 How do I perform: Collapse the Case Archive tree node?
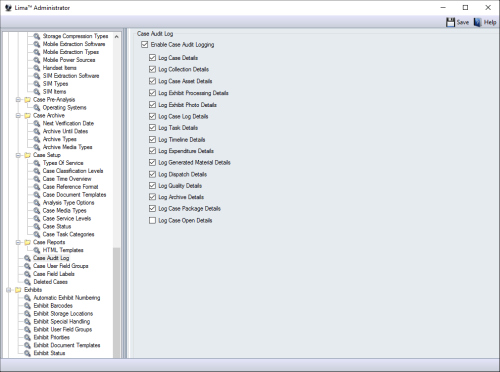(18, 116)
